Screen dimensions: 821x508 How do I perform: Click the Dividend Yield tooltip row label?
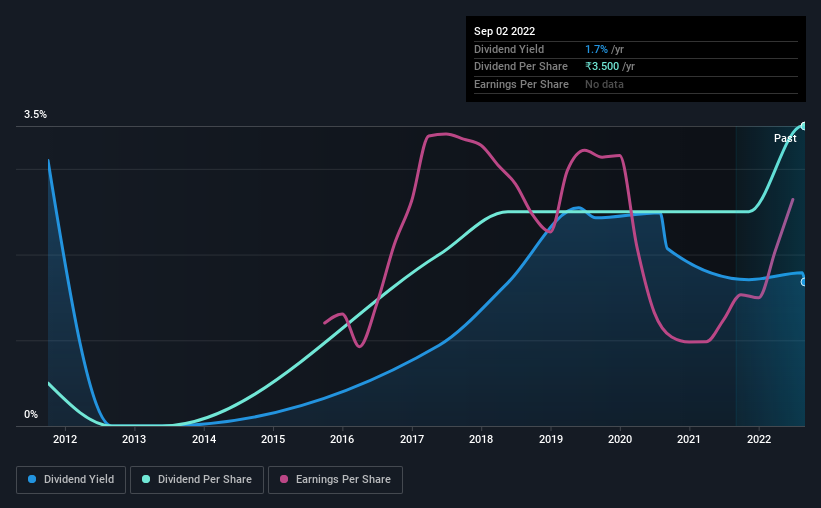click(509, 49)
